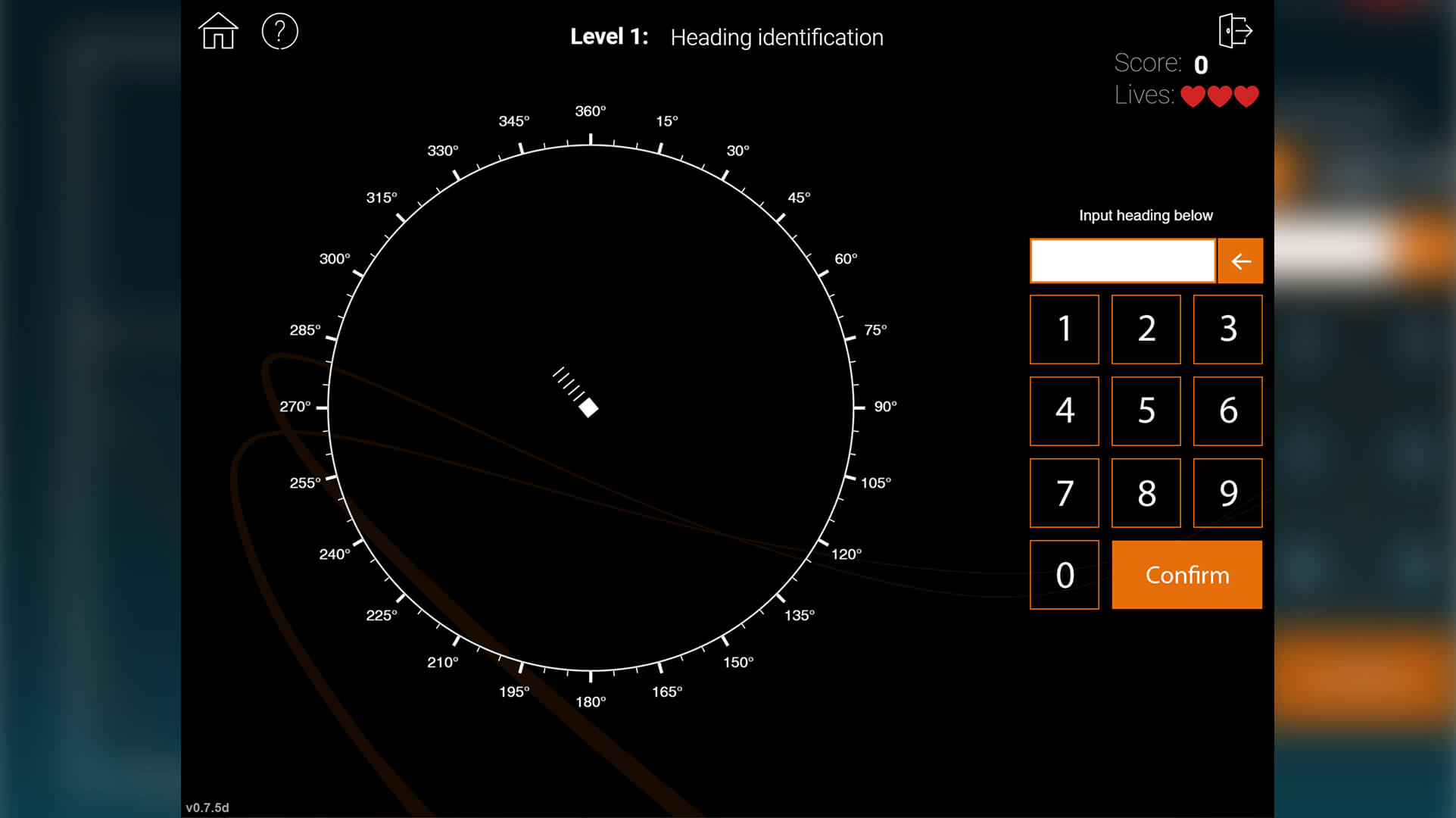This screenshot has height=818, width=1456.
Task: Click the exit door icon
Action: point(1235,31)
